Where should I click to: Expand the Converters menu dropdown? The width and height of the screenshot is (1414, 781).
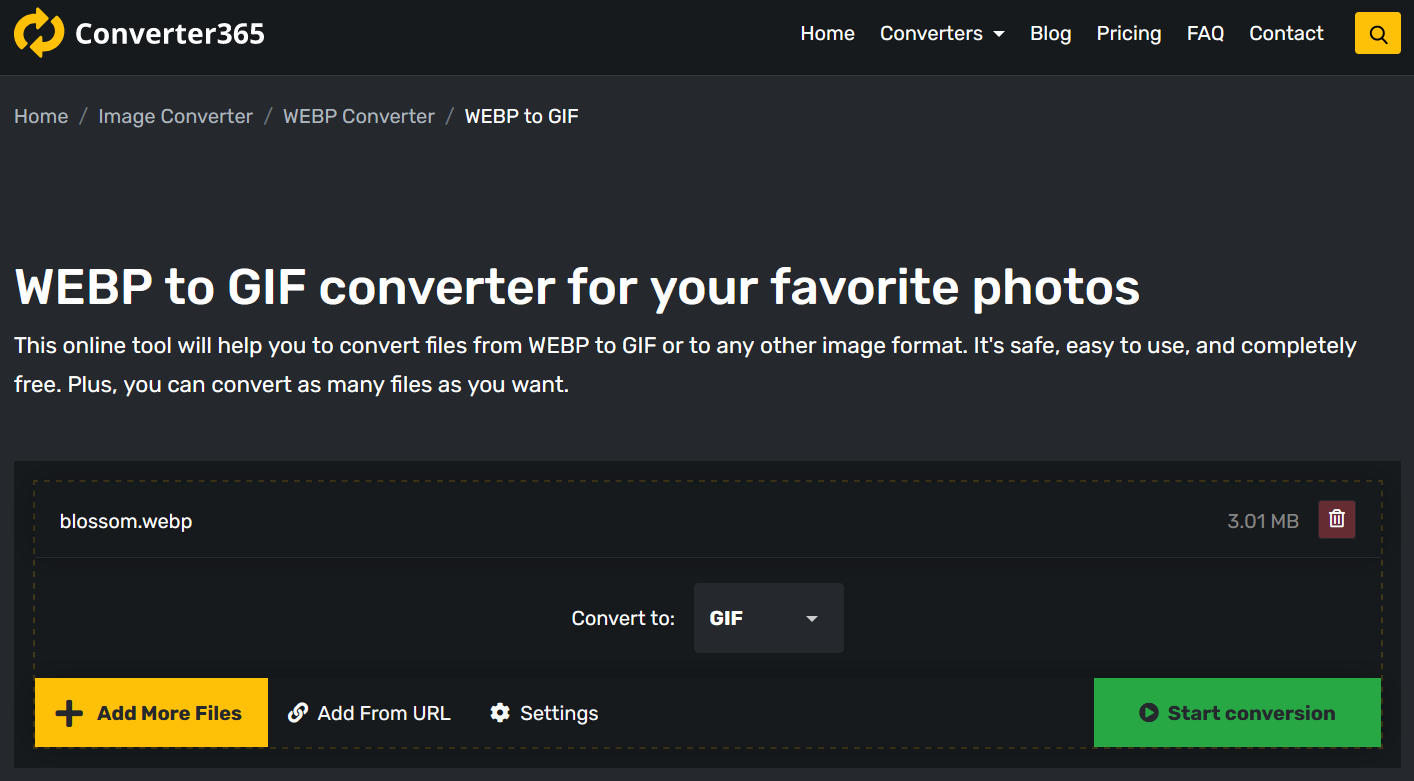tap(942, 34)
